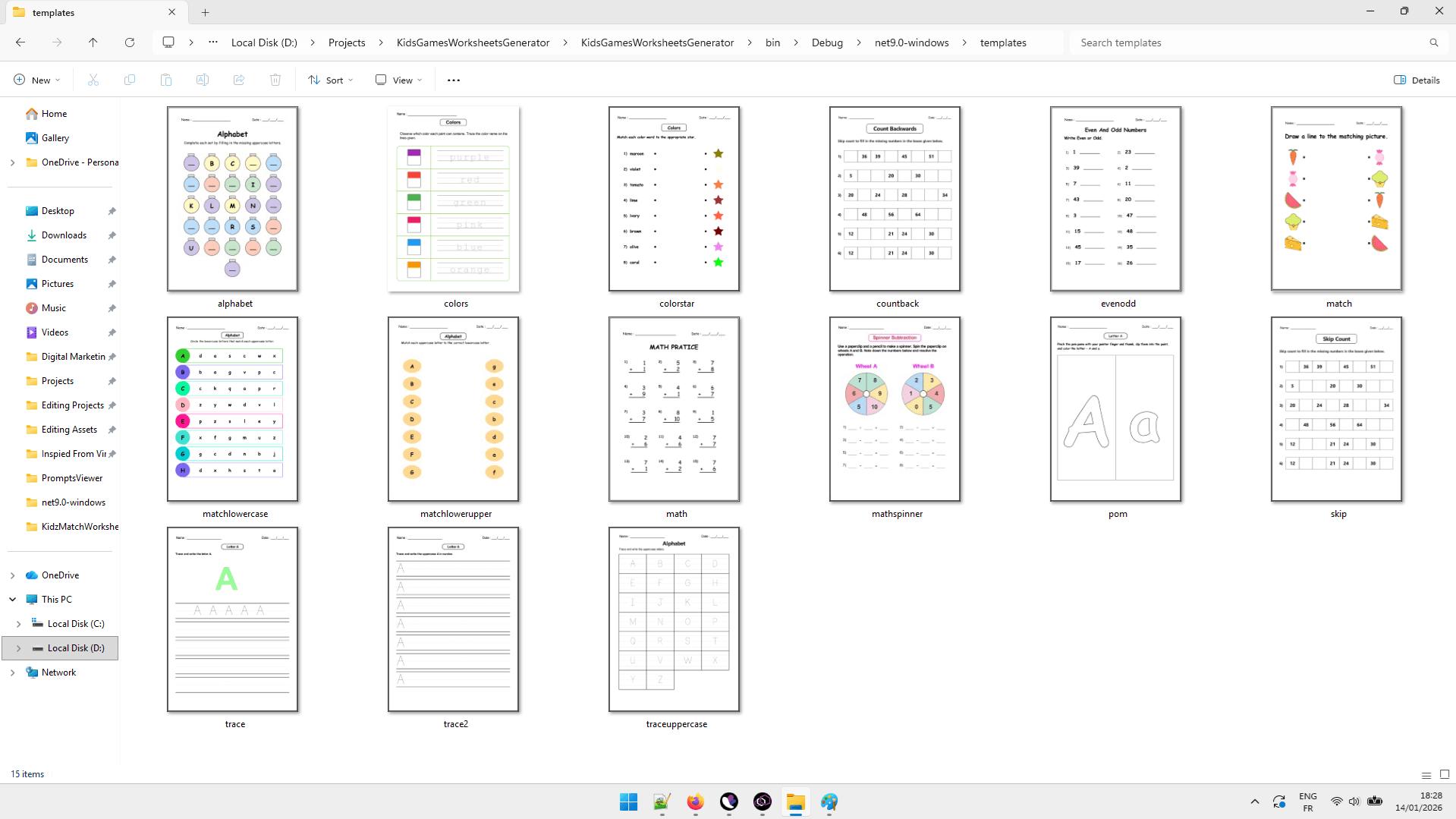1456x819 pixels.
Task: Click the Back navigation button
Action: point(20,43)
